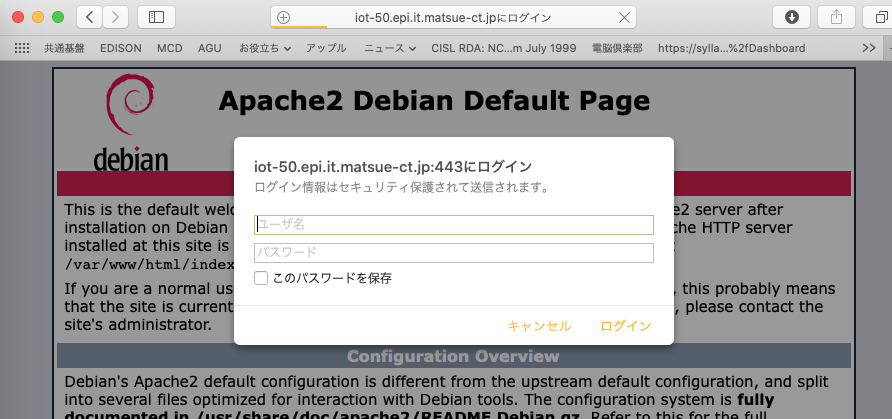
Task: Open the bookmarks grid icon in favorites bar
Action: [22, 48]
